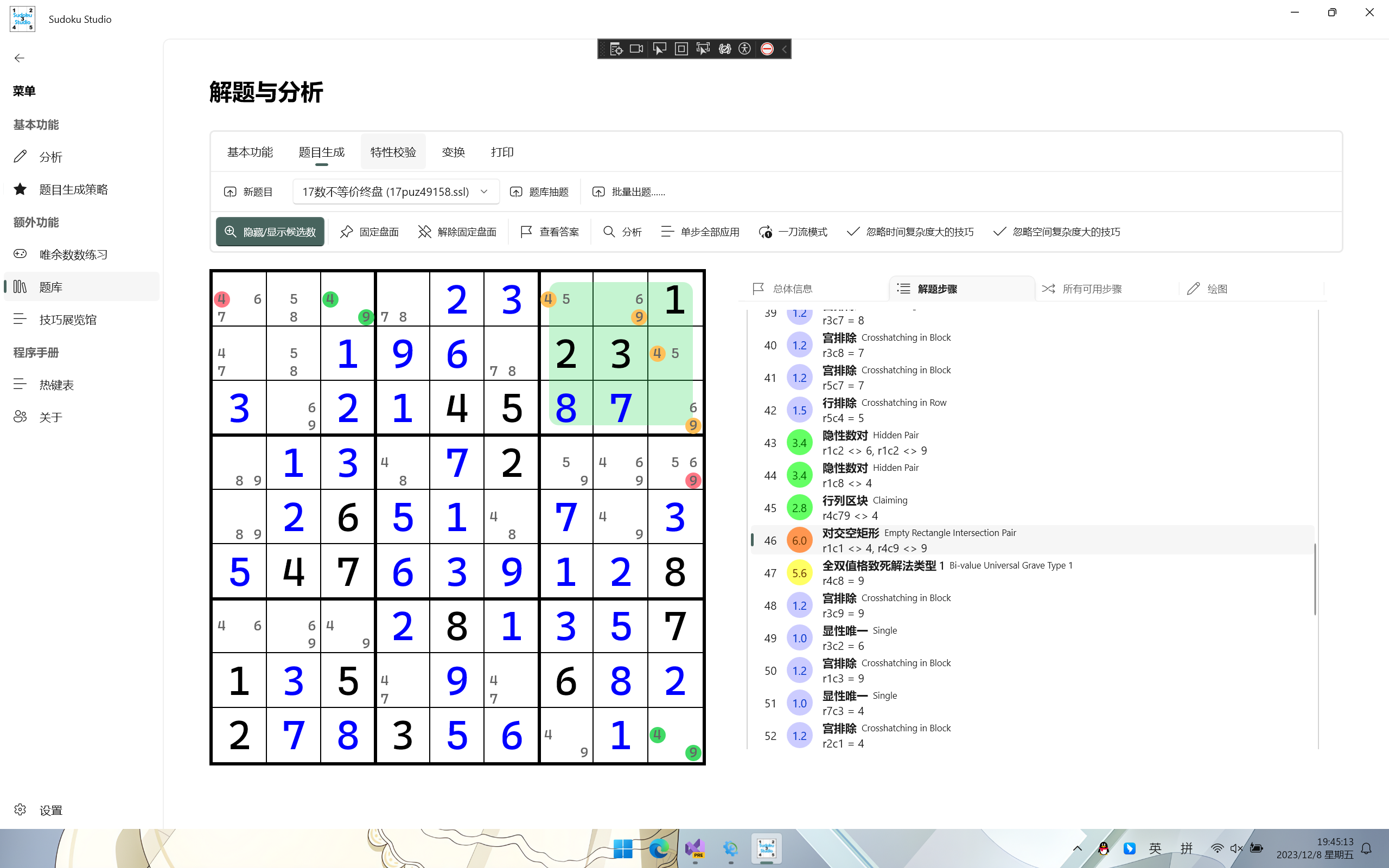This screenshot has width=1389, height=868.
Task: Click orange 6.0 difficulty badge
Action: [800, 540]
